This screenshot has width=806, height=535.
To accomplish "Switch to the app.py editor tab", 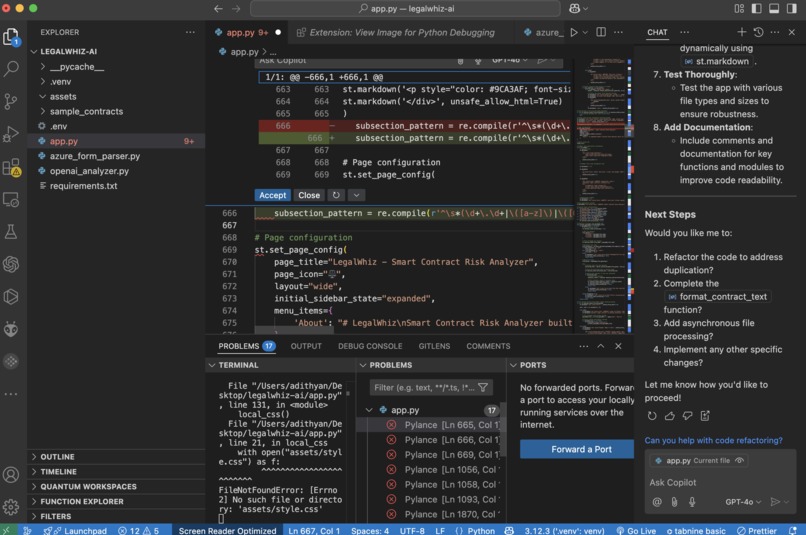I will 247,32.
